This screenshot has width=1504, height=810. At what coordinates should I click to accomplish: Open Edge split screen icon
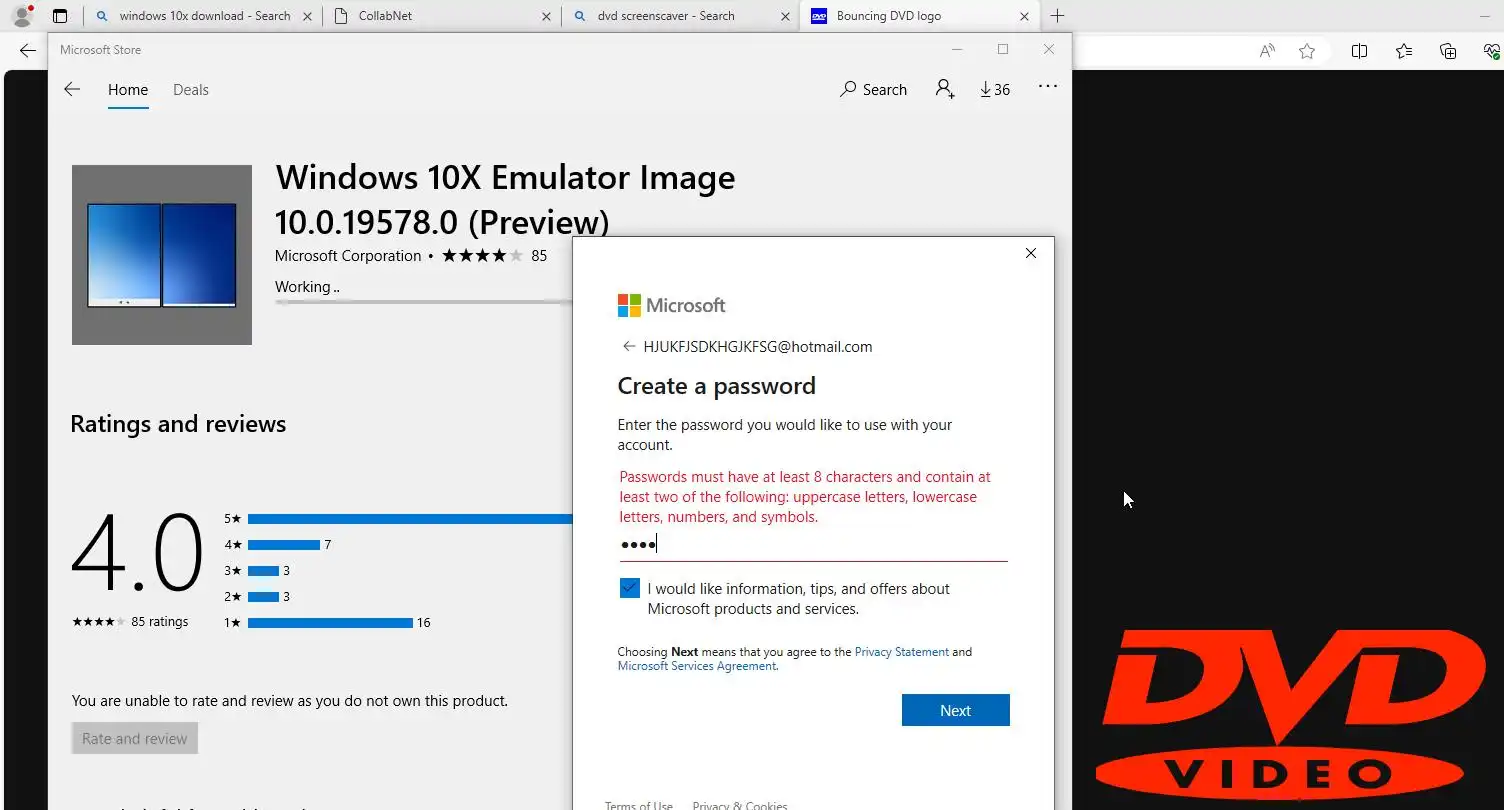1359,51
